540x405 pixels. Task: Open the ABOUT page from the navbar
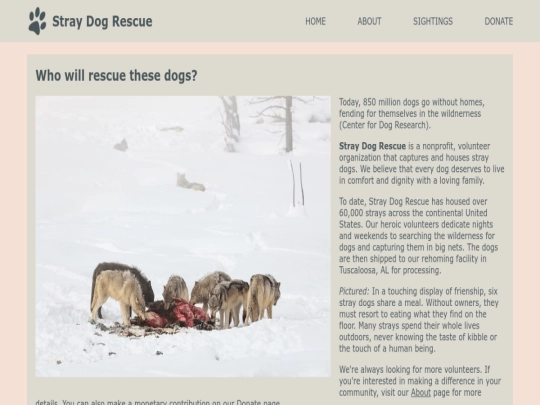pos(369,21)
